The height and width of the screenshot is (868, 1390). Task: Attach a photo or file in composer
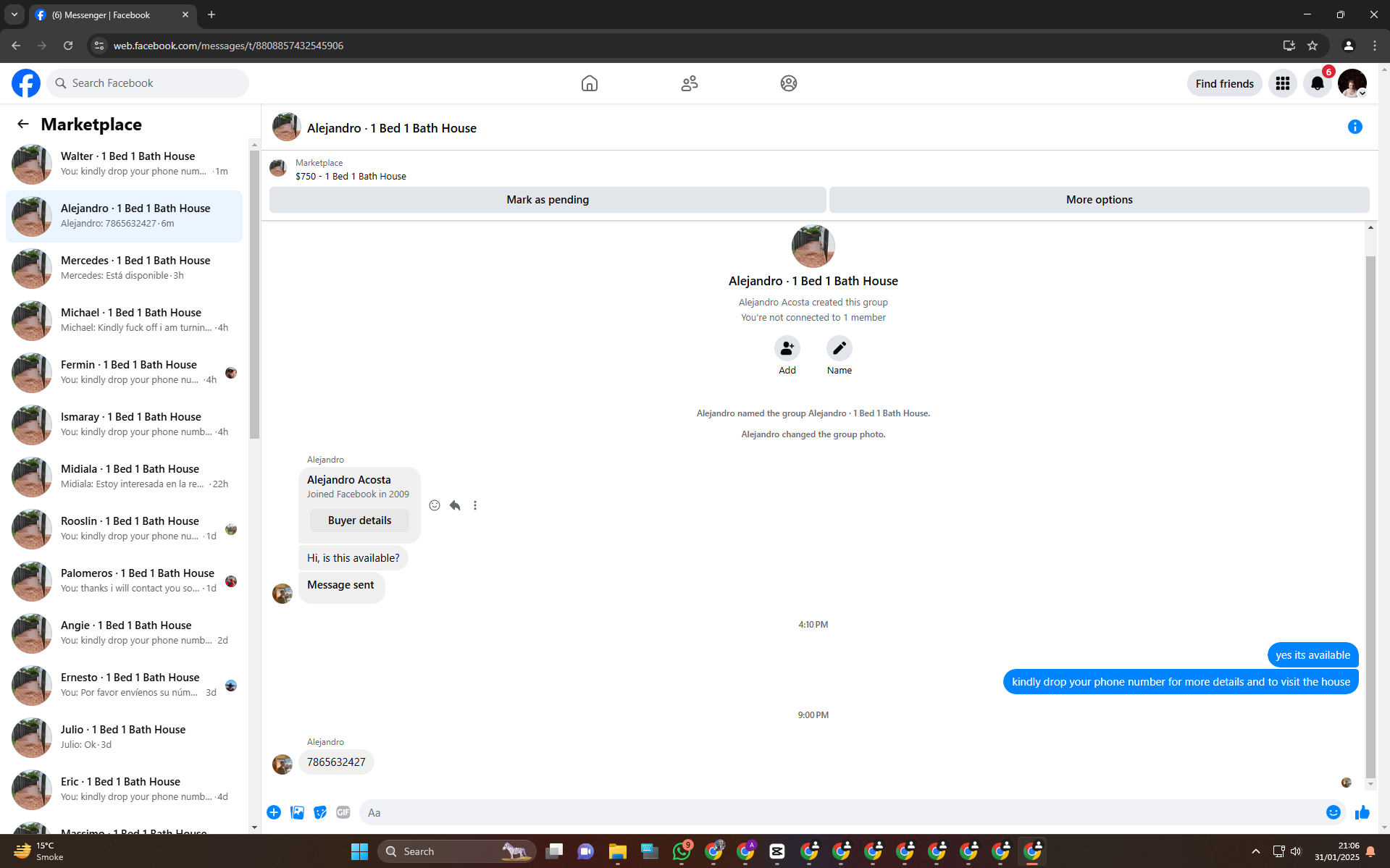tap(297, 812)
